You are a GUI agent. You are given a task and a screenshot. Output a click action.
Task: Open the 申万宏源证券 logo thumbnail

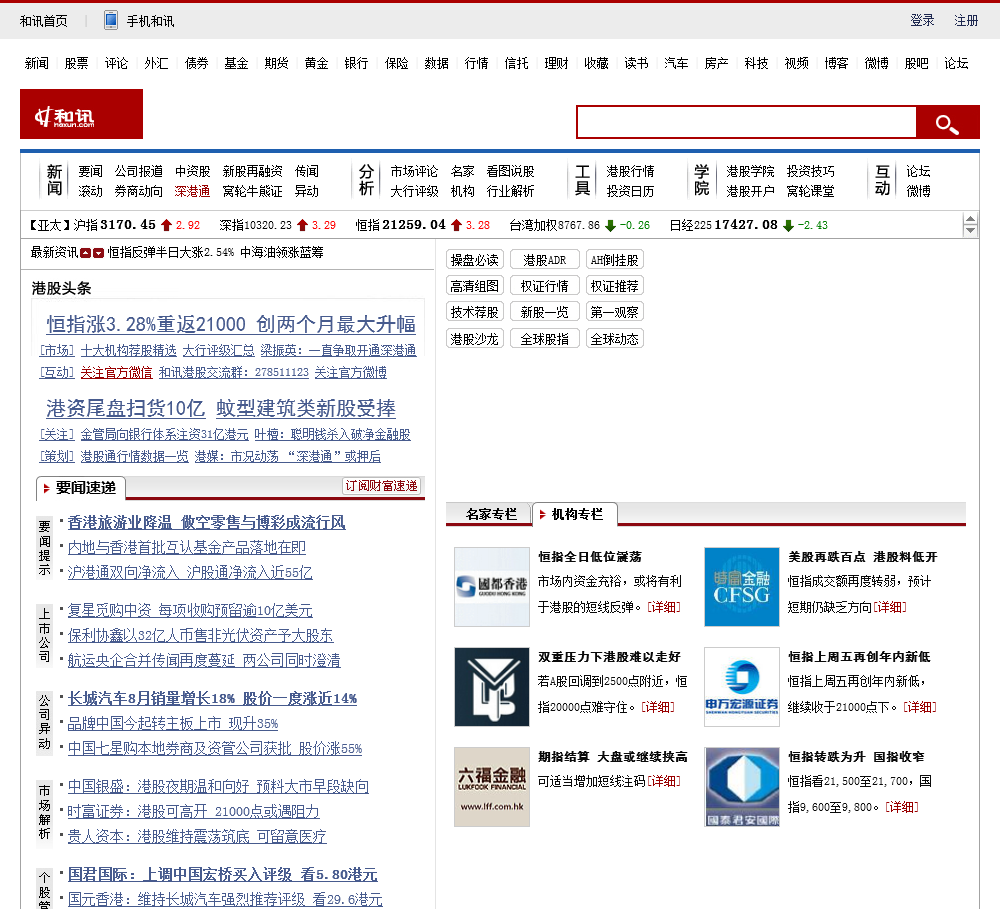tap(742, 687)
